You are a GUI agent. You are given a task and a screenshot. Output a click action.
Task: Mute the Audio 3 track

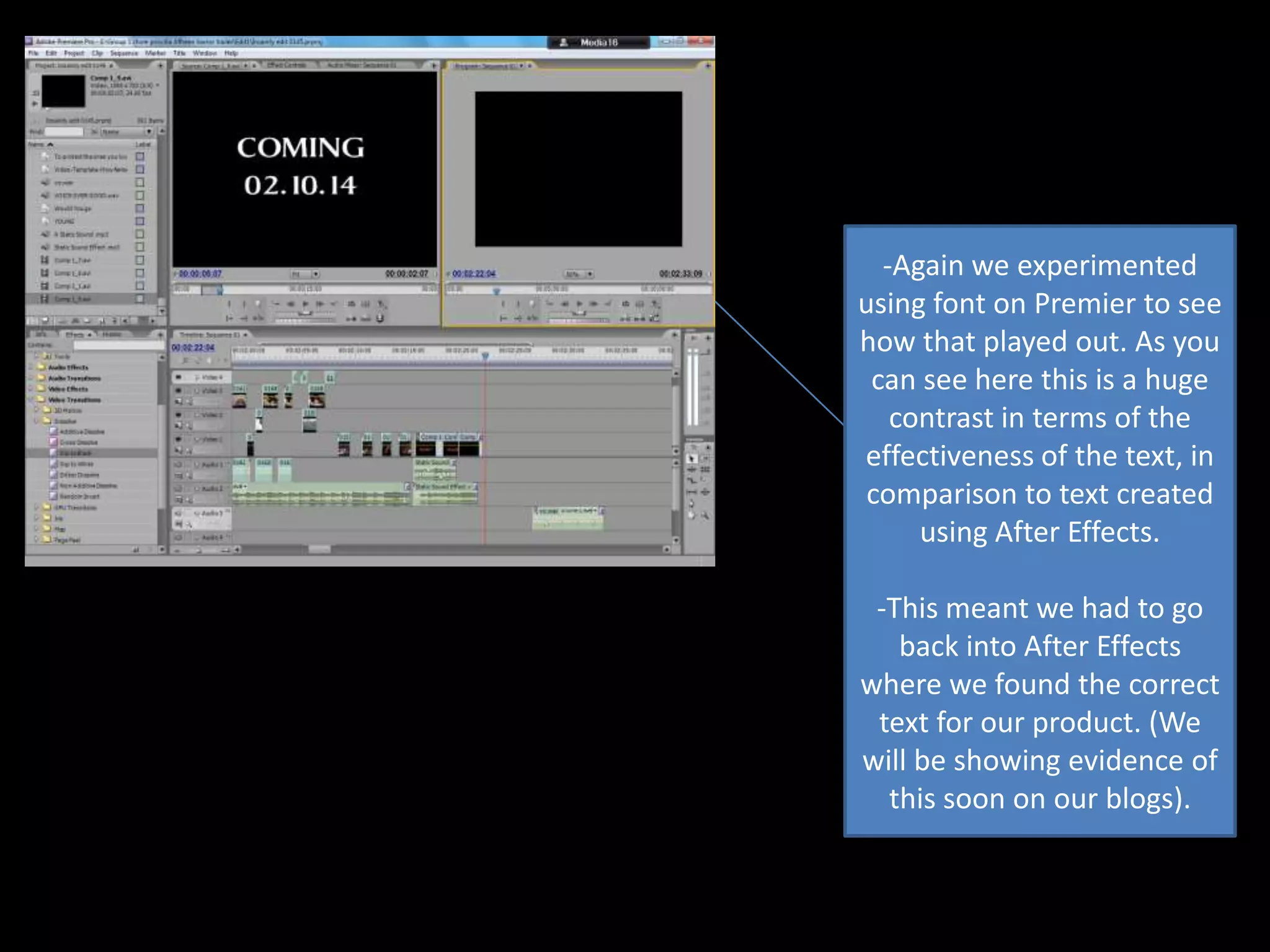[179, 513]
